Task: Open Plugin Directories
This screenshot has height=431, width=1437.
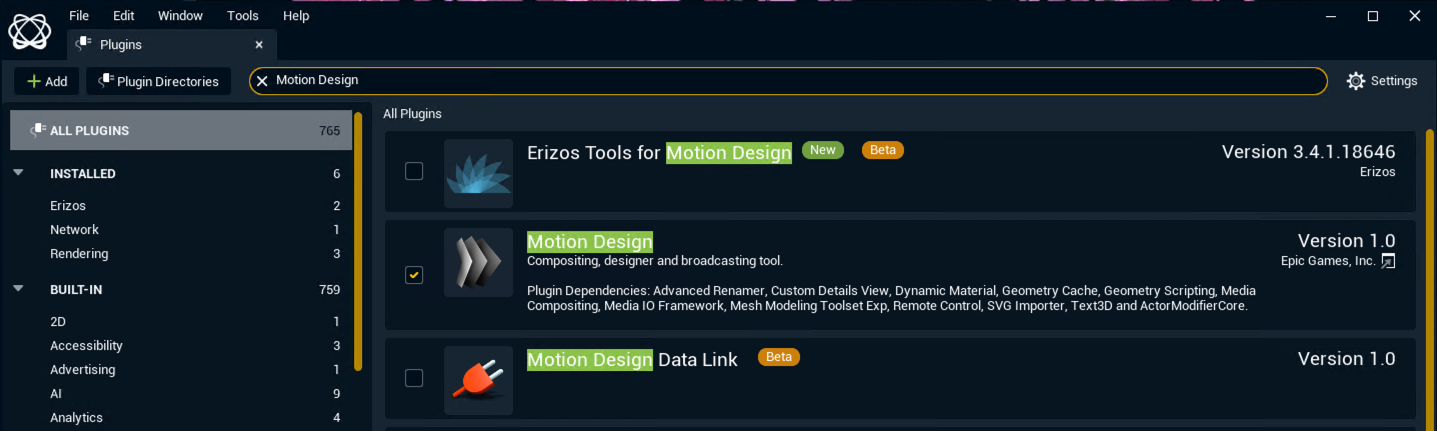Action: click(159, 81)
